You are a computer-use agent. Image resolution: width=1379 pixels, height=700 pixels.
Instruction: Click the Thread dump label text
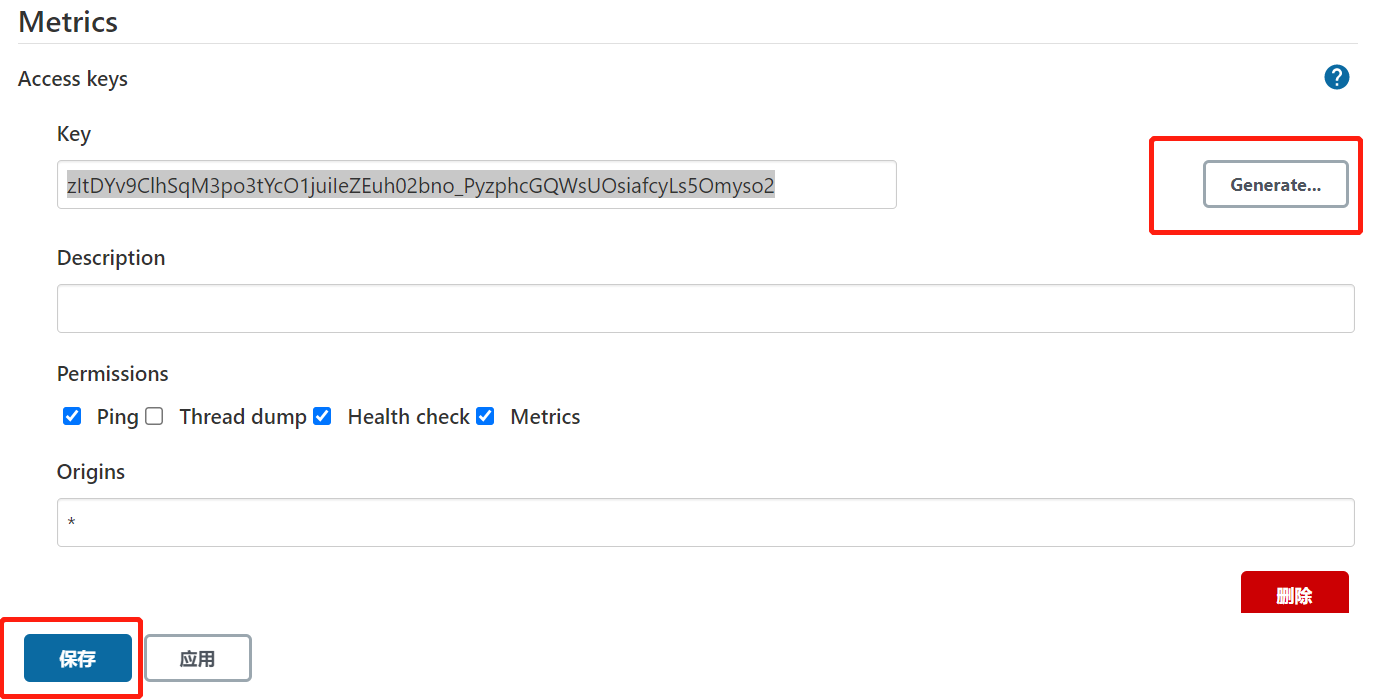[x=243, y=417]
